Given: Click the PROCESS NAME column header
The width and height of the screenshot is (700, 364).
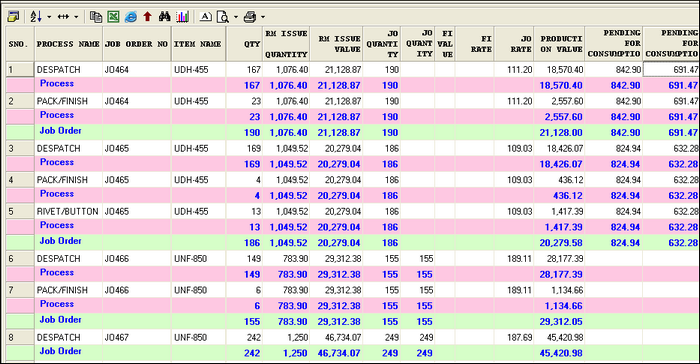Looking at the screenshot, I should 69,44.
